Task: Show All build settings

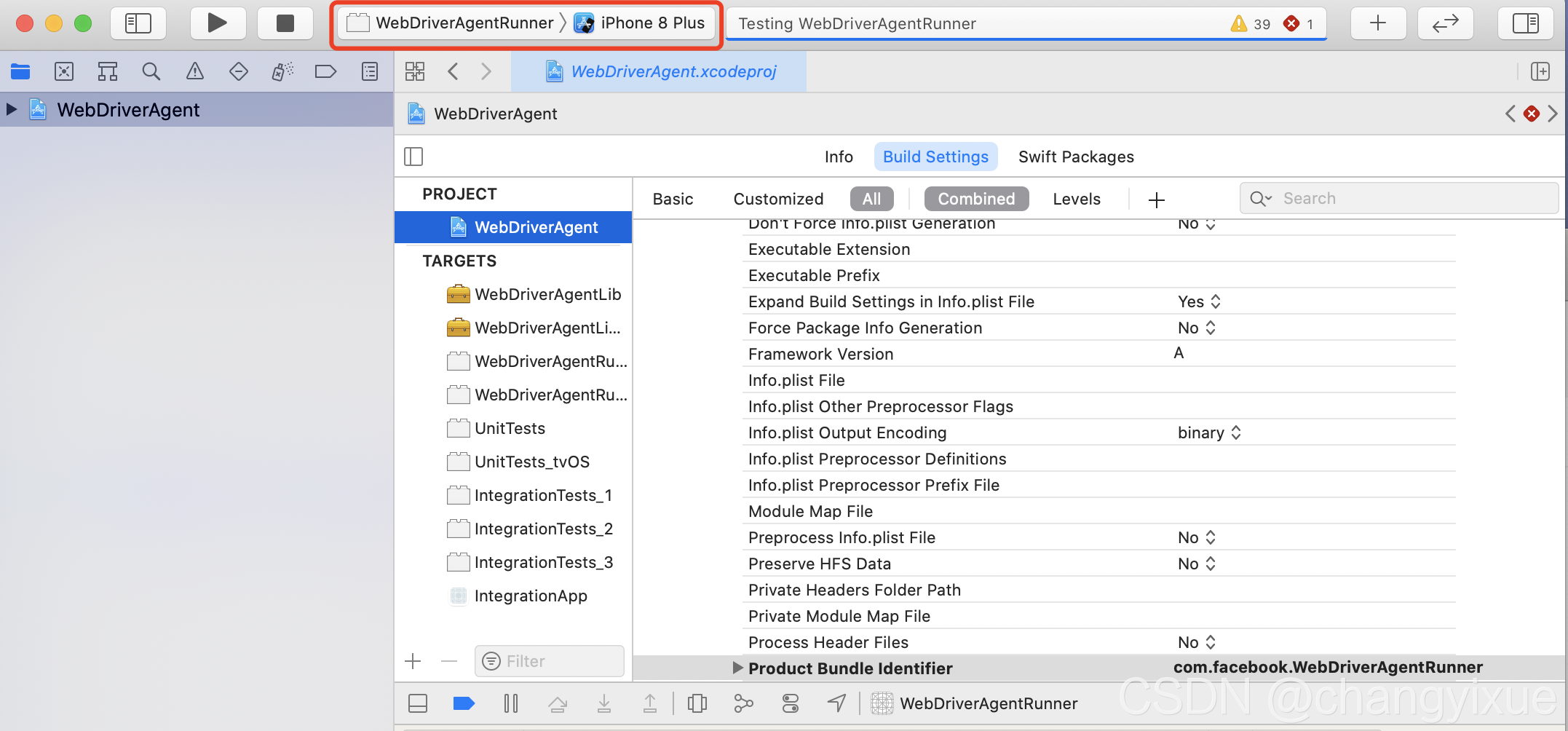Action: tap(871, 199)
